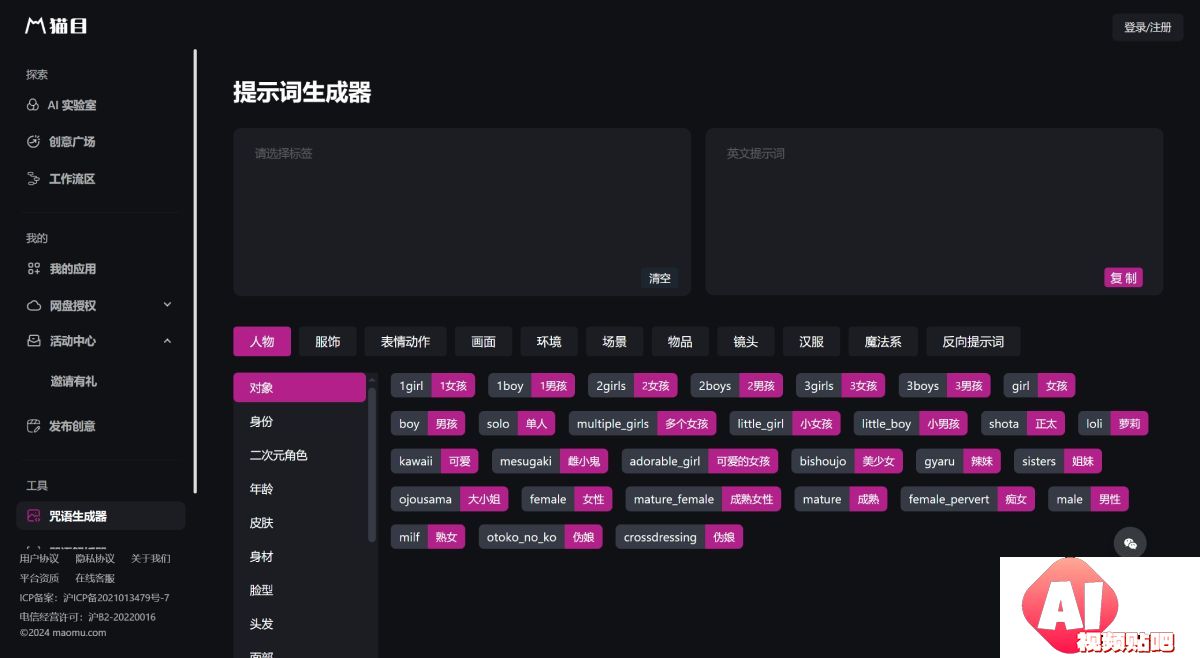The width and height of the screenshot is (1200, 658).
Task: Add the male 男性 tag
Action: pyautogui.click(x=1088, y=499)
